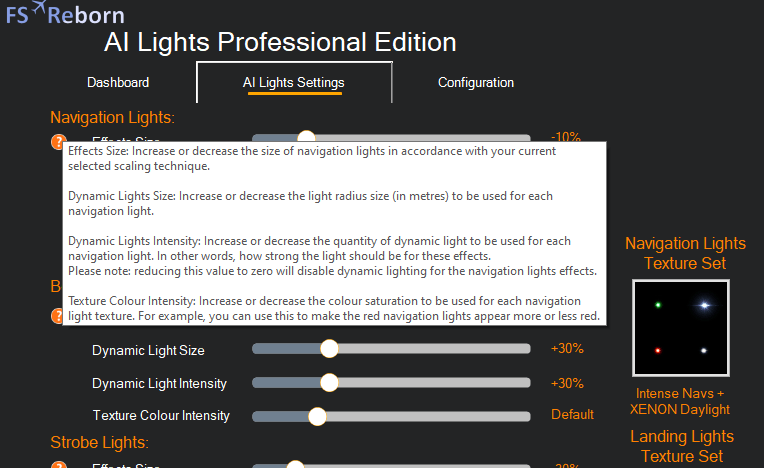Open the Dashboard tab
The height and width of the screenshot is (468, 764).
click(118, 82)
